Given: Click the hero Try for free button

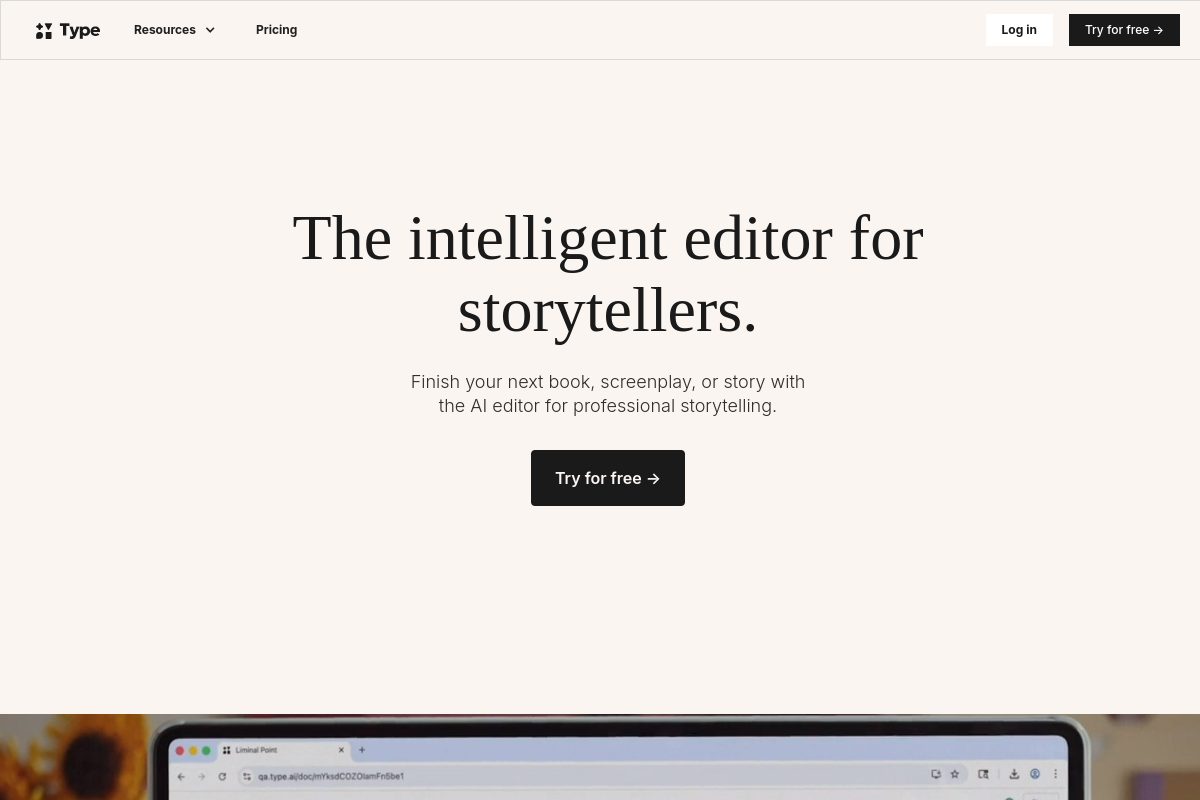Looking at the screenshot, I should pyautogui.click(x=608, y=478).
